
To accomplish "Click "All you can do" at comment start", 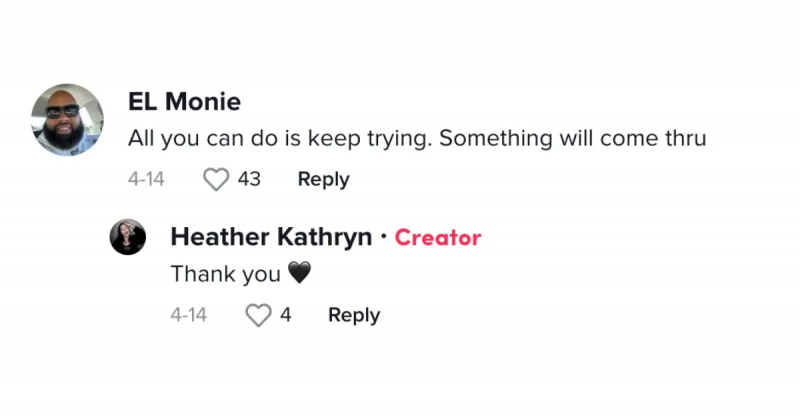I will (203, 139).
